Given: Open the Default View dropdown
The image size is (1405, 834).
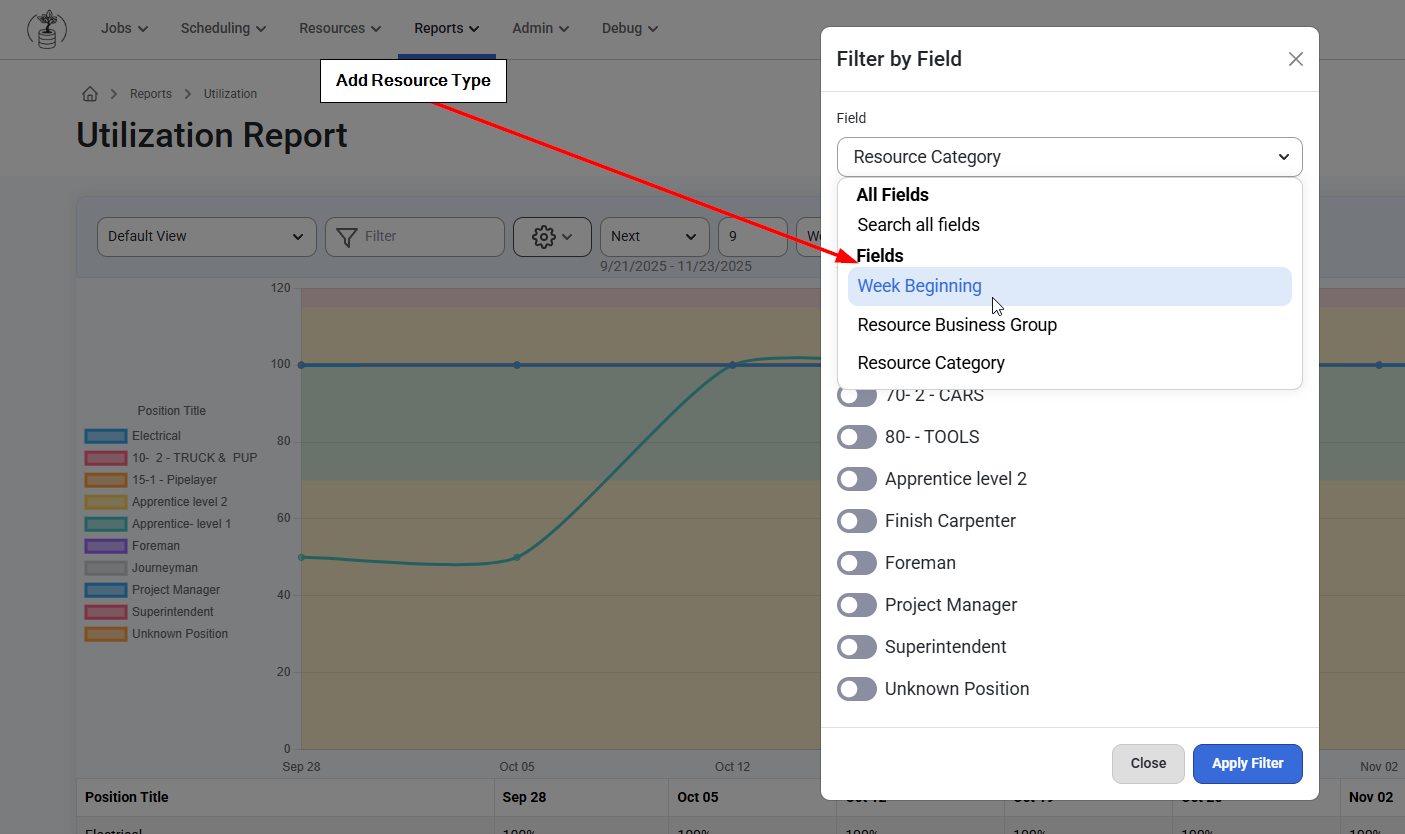Looking at the screenshot, I should click(x=207, y=237).
